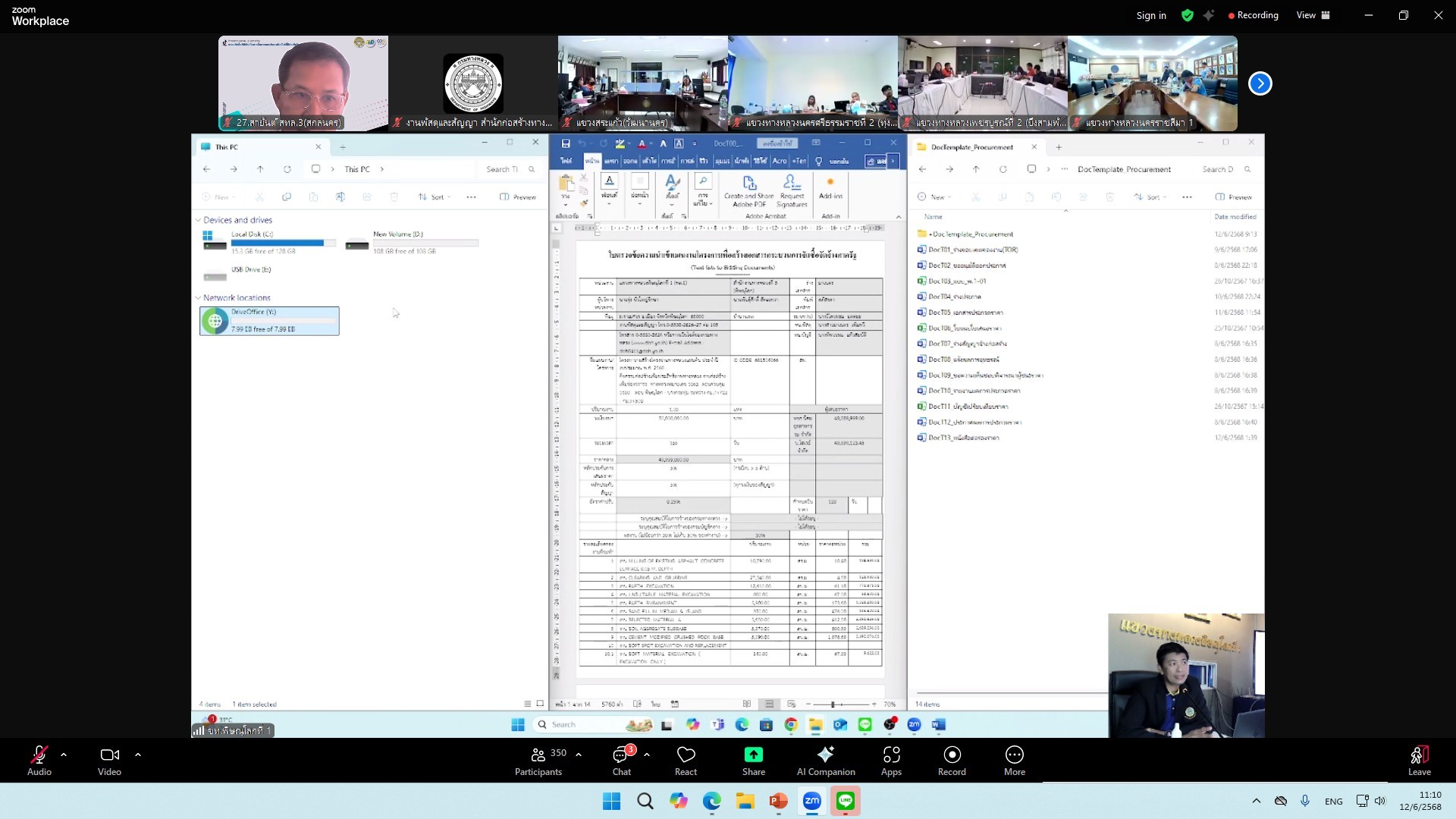
Task: Click the Record button icon
Action: 952,755
